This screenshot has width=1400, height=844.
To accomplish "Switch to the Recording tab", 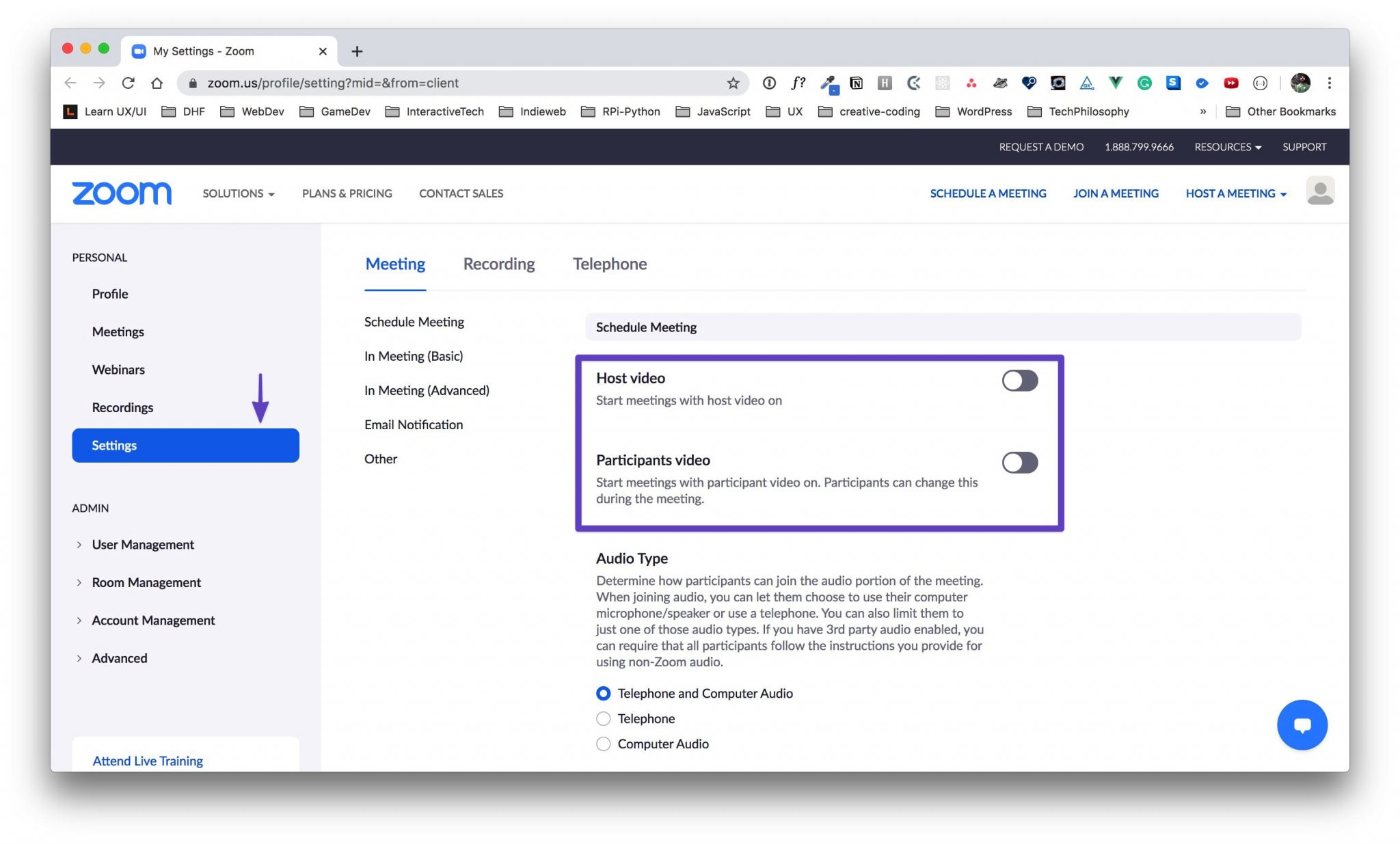I will click(x=498, y=264).
